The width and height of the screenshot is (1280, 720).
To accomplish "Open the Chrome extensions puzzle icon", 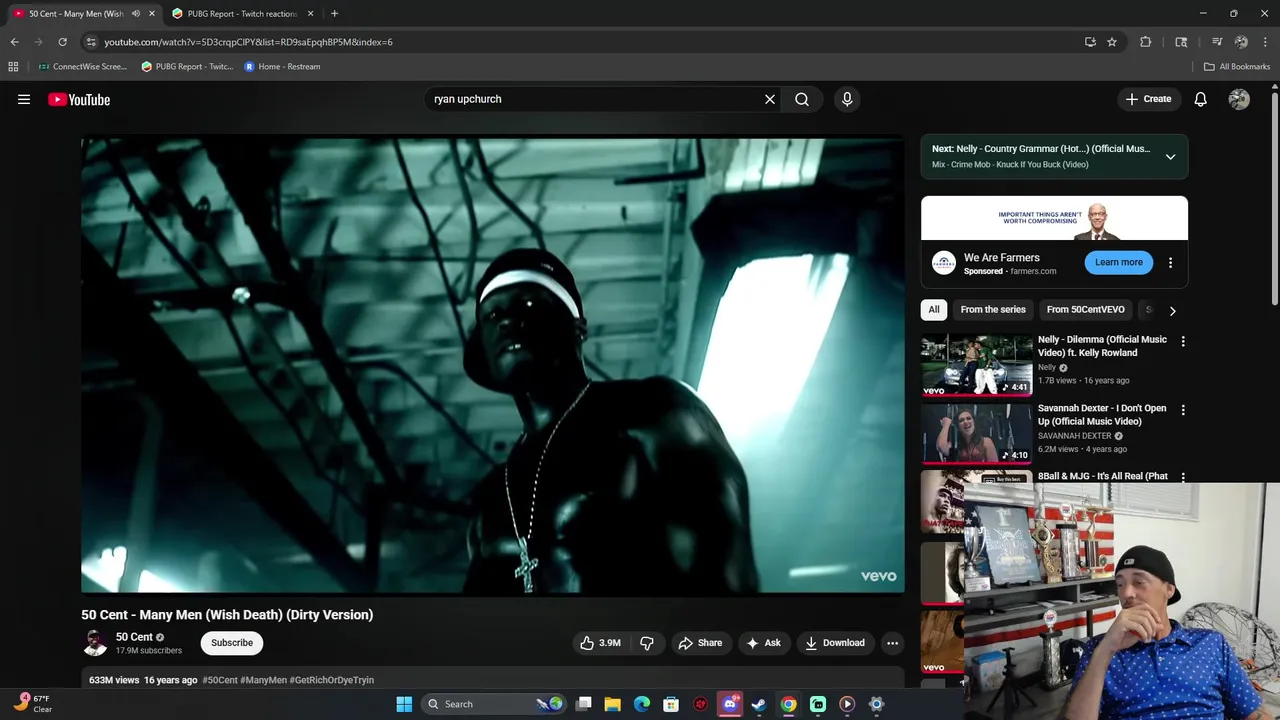I will [1146, 42].
